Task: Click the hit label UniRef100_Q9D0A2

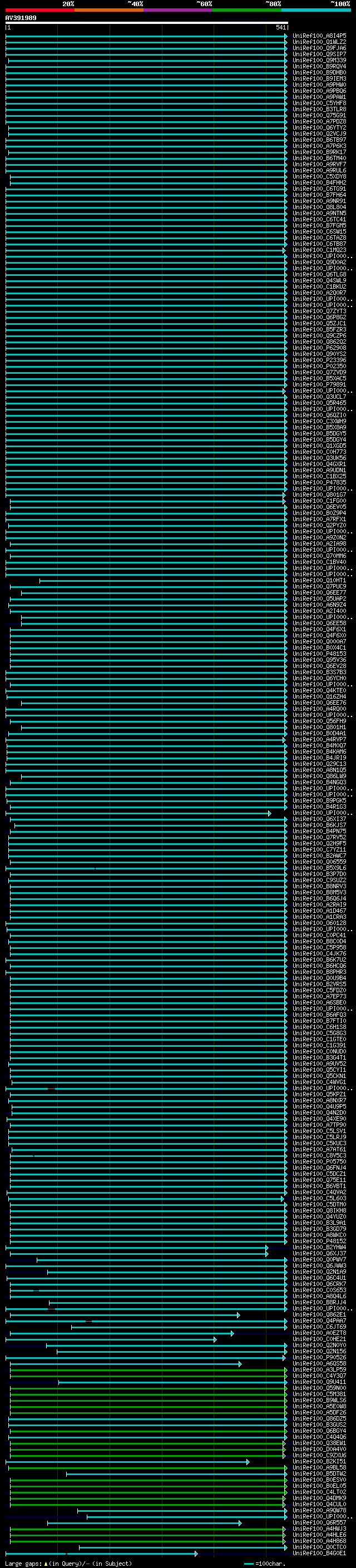Action: point(319,263)
